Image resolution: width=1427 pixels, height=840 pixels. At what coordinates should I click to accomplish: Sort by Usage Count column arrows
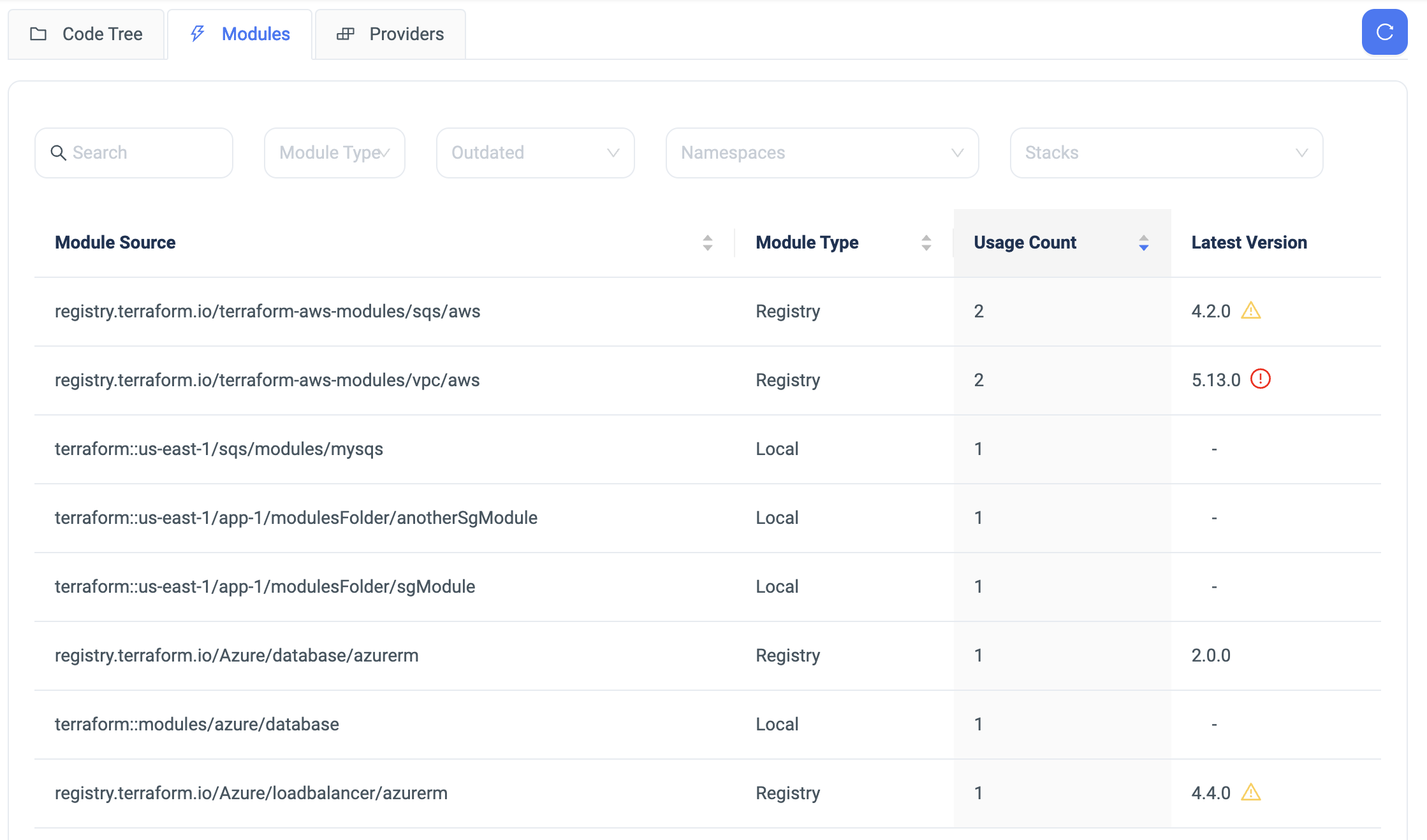point(1144,243)
